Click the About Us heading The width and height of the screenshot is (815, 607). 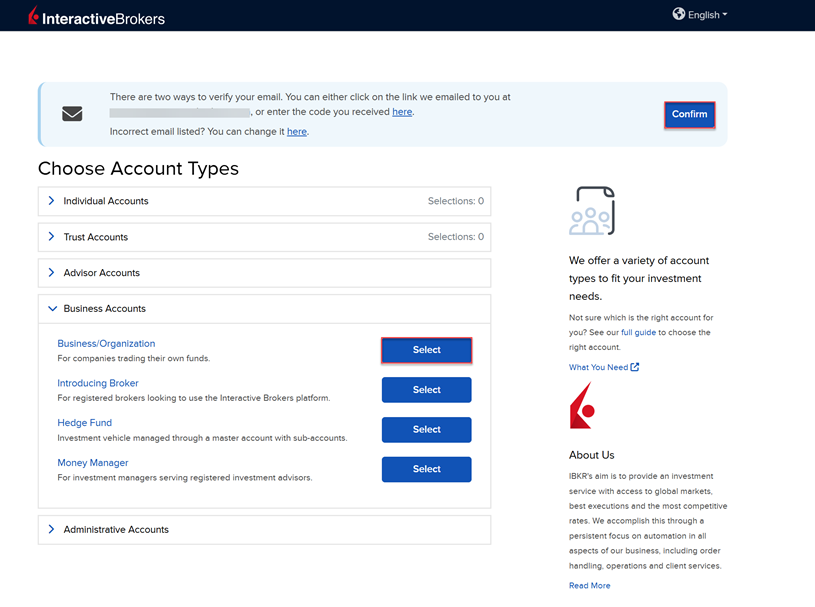click(591, 455)
